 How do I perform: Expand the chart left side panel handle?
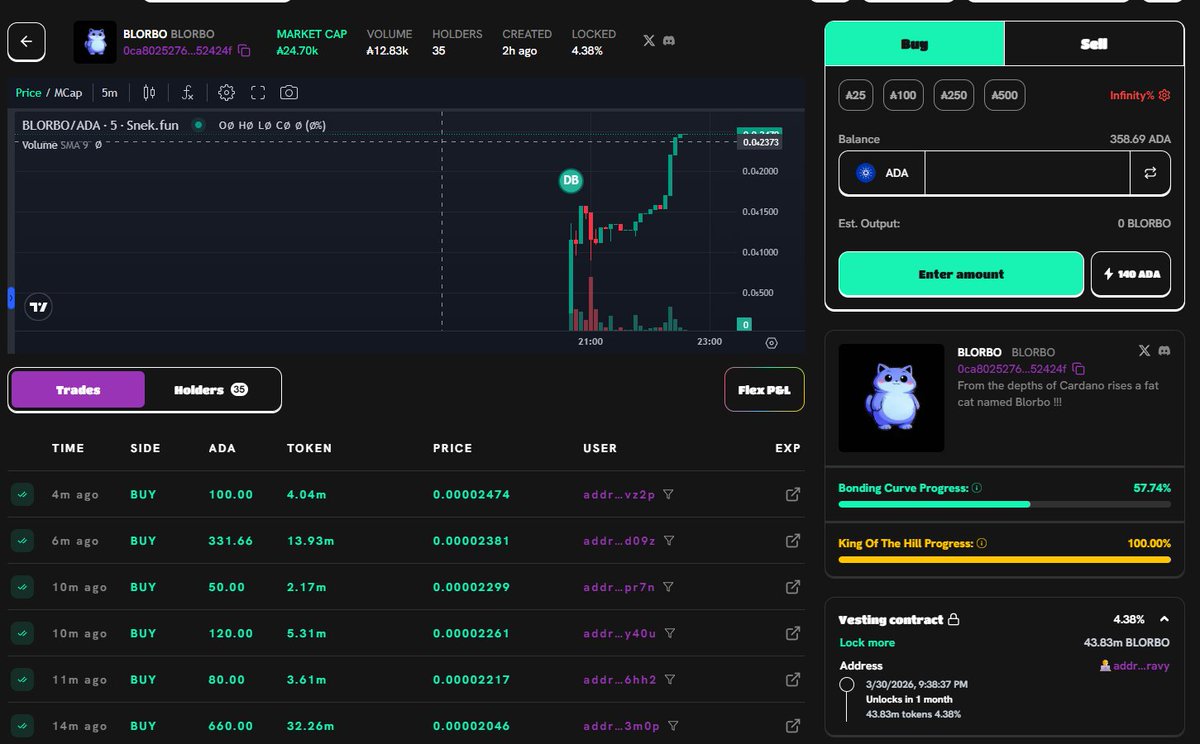click(x=11, y=297)
